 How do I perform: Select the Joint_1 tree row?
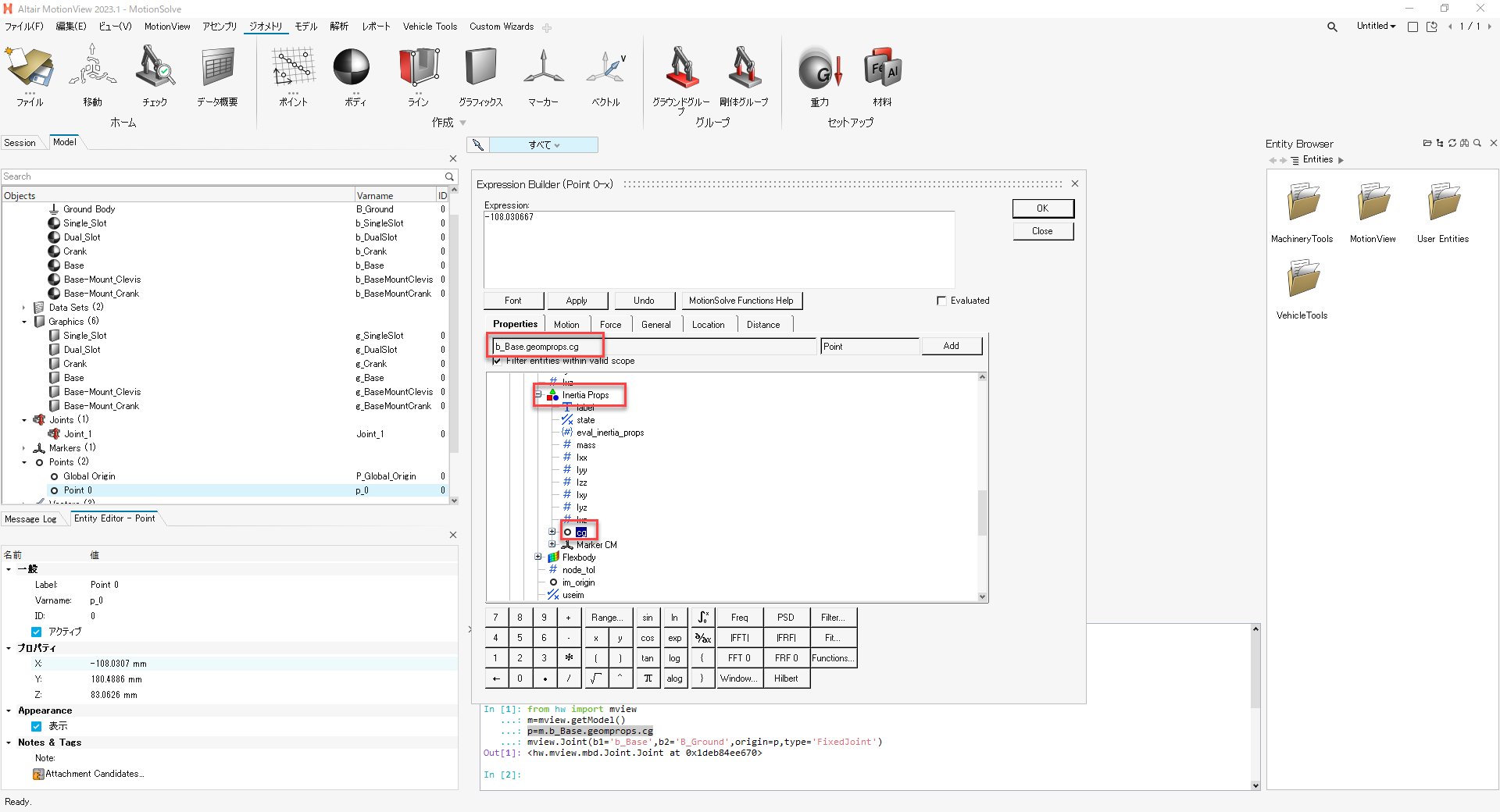[227, 434]
